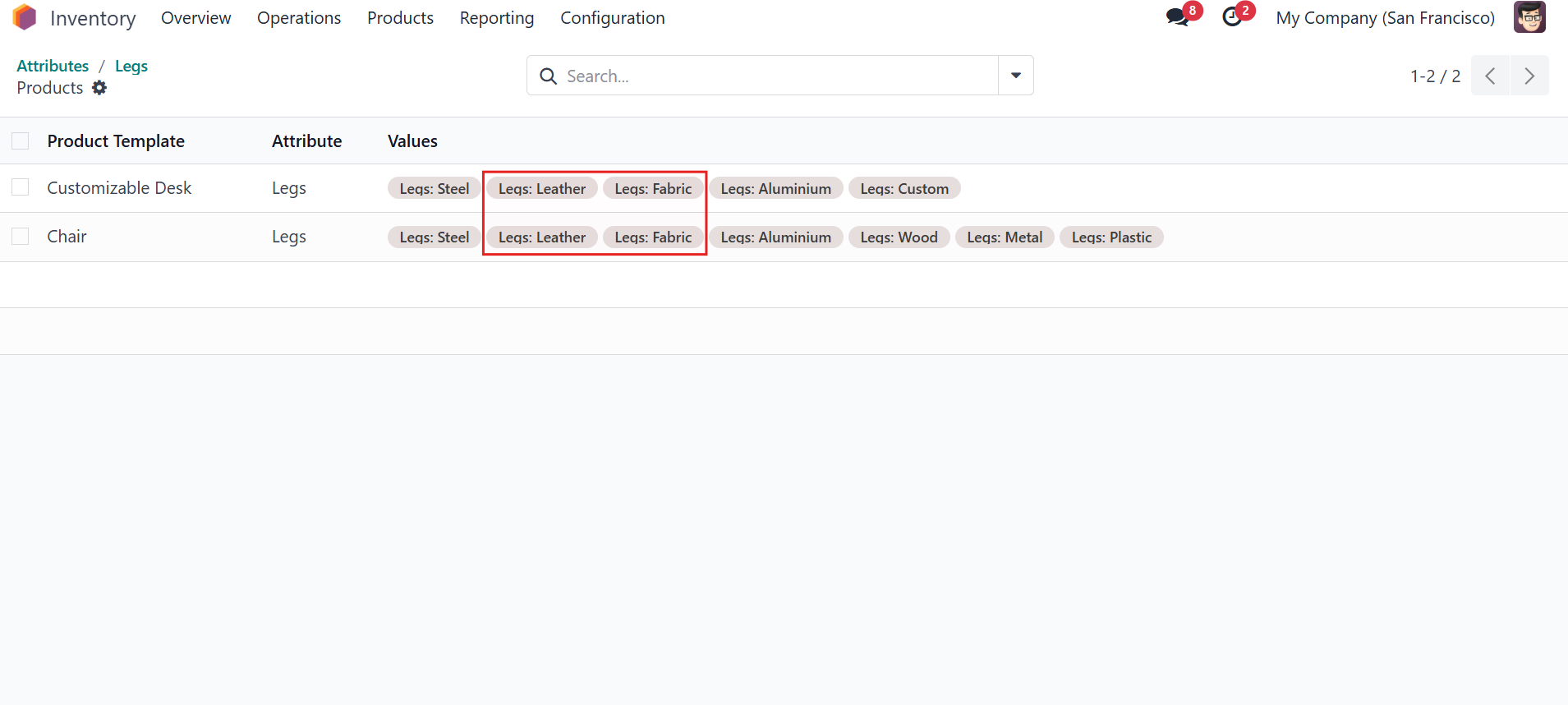Open the Reporting menu

(497, 18)
